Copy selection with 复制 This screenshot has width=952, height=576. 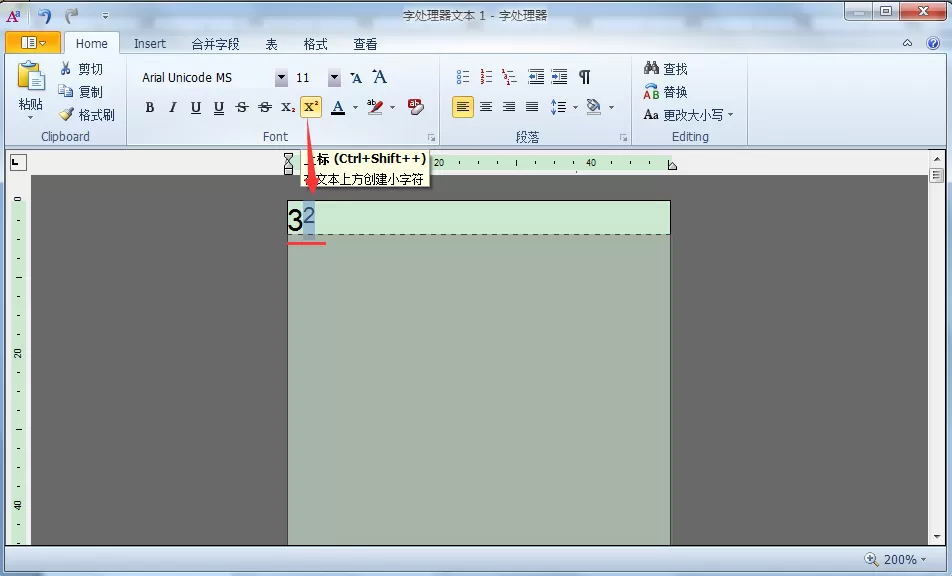pyautogui.click(x=81, y=92)
